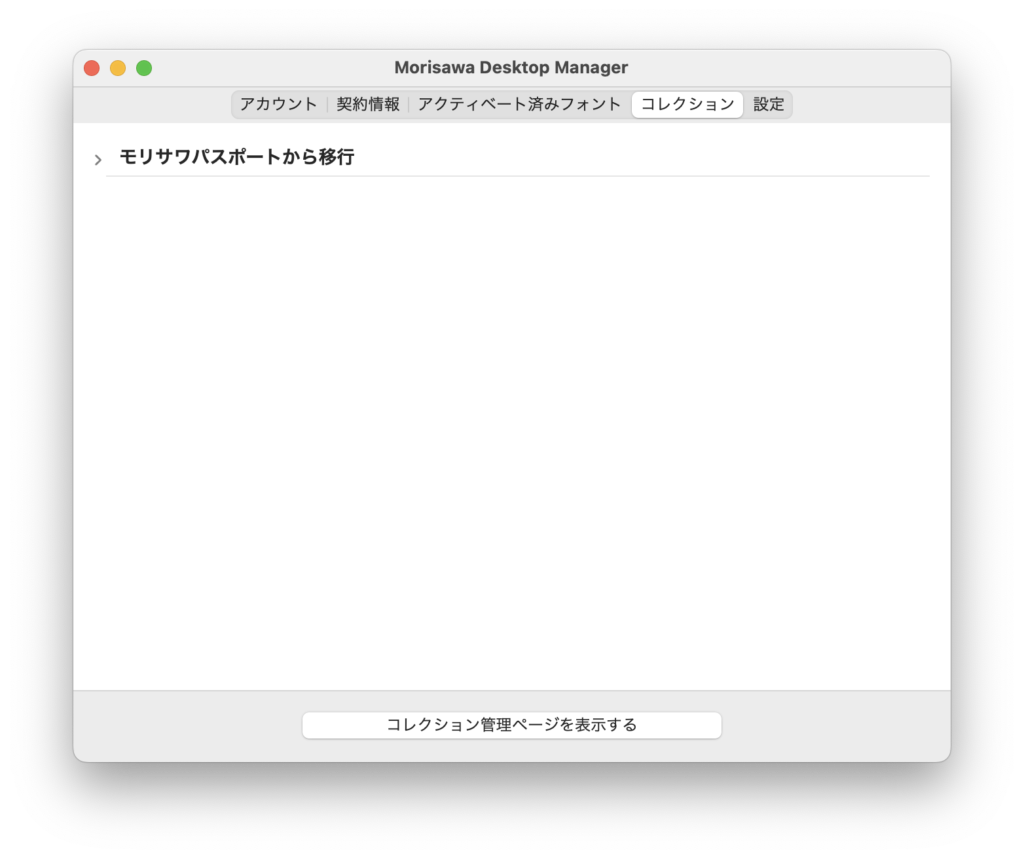
Task: Expand the モリサワパスポートから移行 collection chevron
Action: pyautogui.click(x=98, y=160)
